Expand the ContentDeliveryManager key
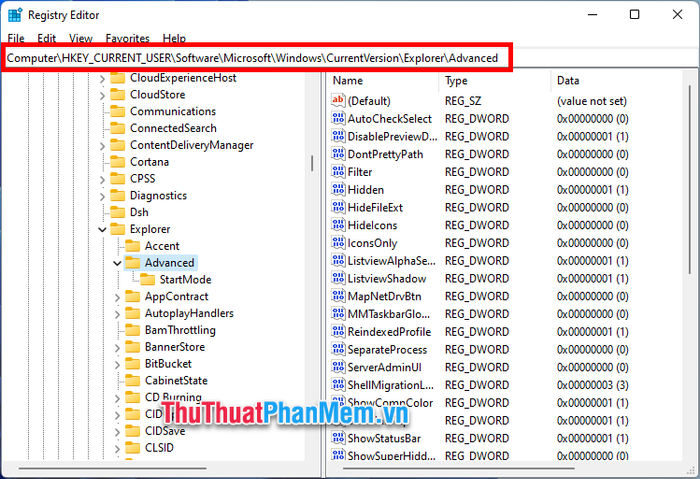 coord(102,146)
